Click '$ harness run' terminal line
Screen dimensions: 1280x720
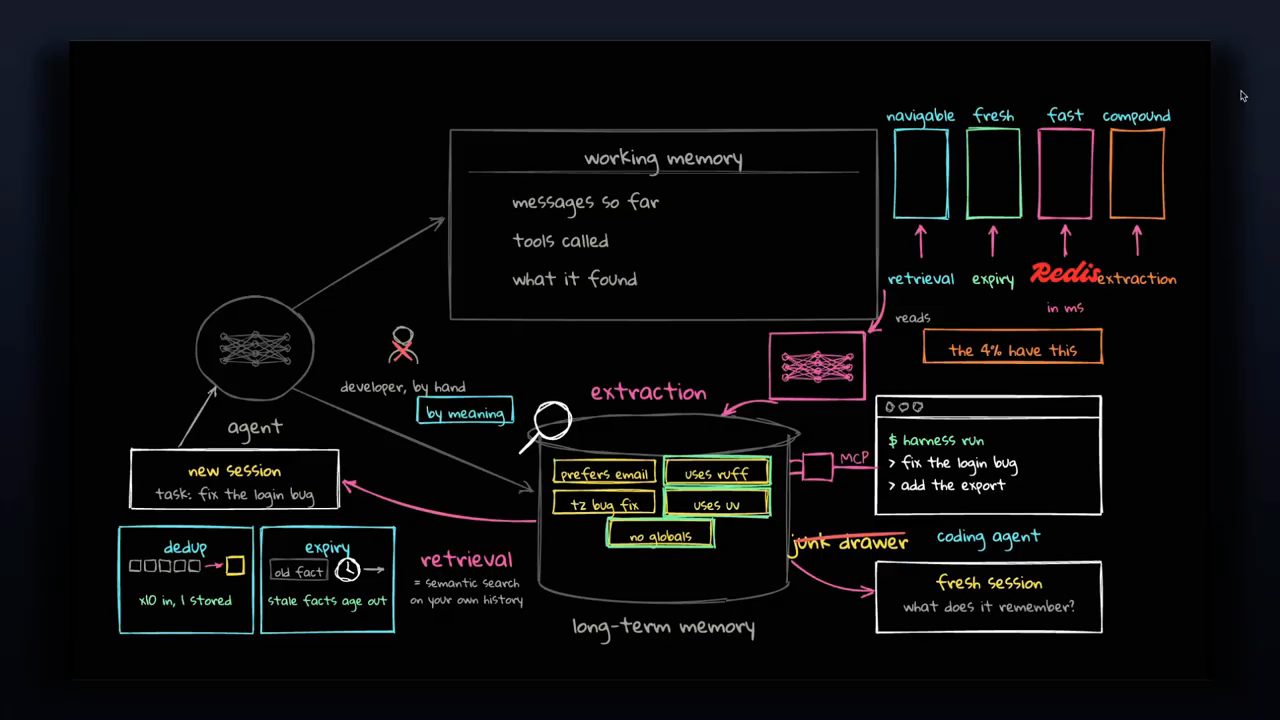pos(936,440)
